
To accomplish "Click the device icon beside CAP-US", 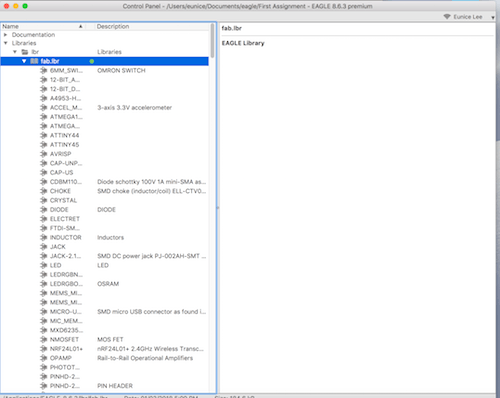I will pyautogui.click(x=43, y=173).
